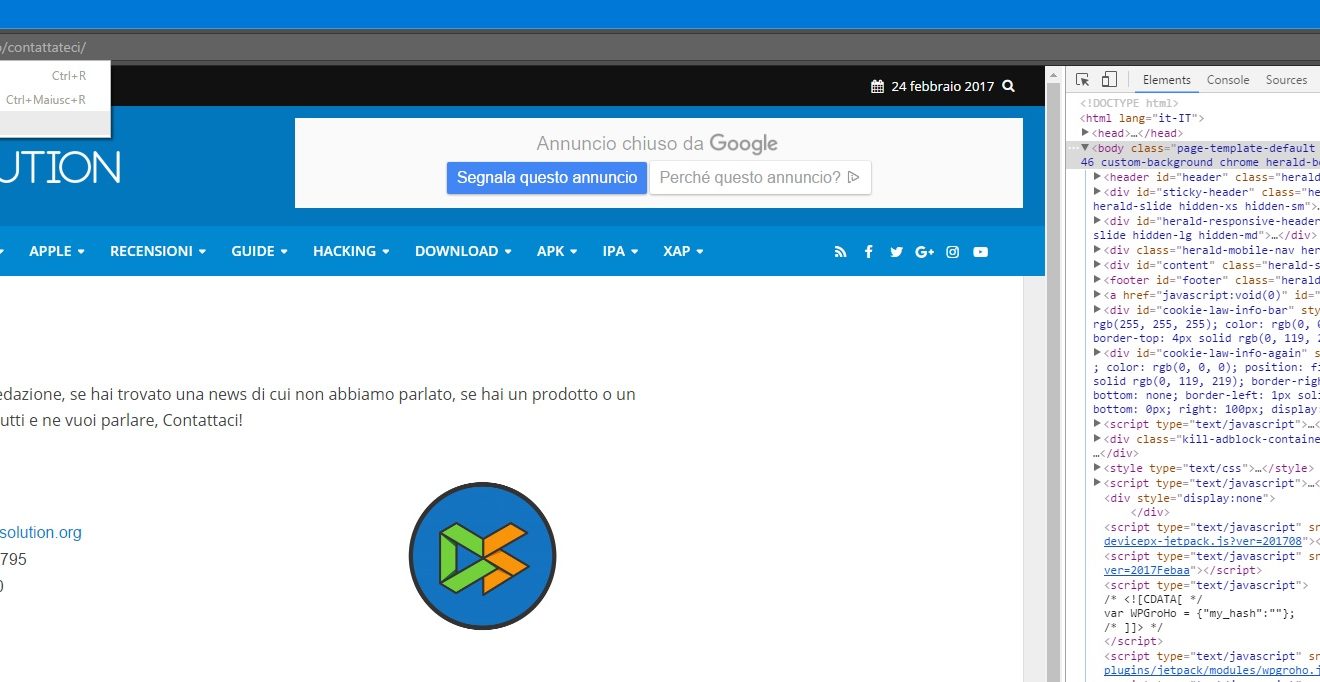Select the div style="display:none" line

[1190, 498]
